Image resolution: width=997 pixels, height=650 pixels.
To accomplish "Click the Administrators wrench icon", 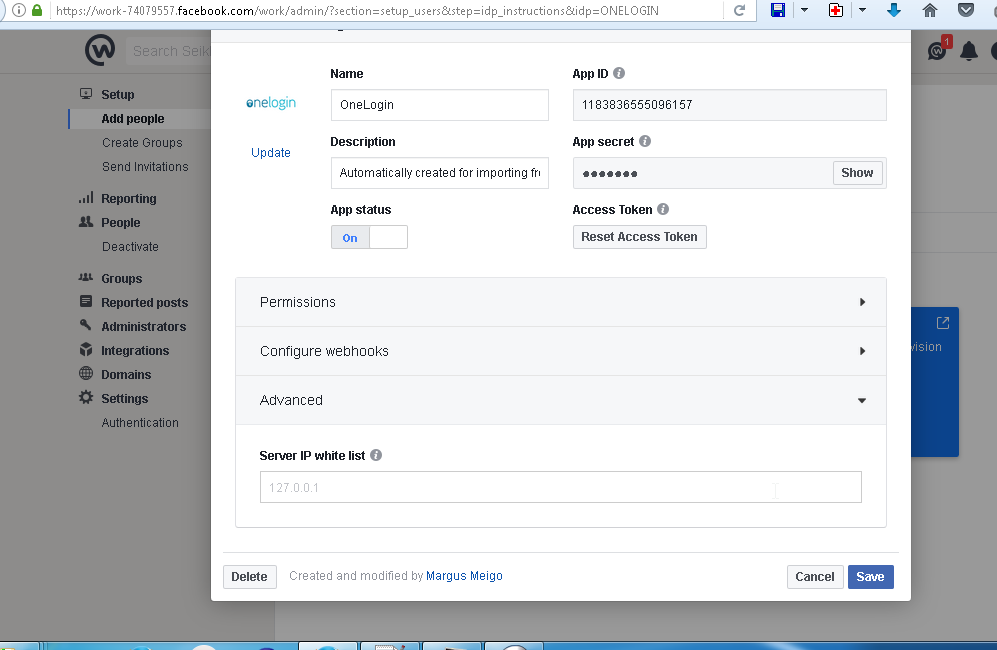I will pyautogui.click(x=86, y=325).
